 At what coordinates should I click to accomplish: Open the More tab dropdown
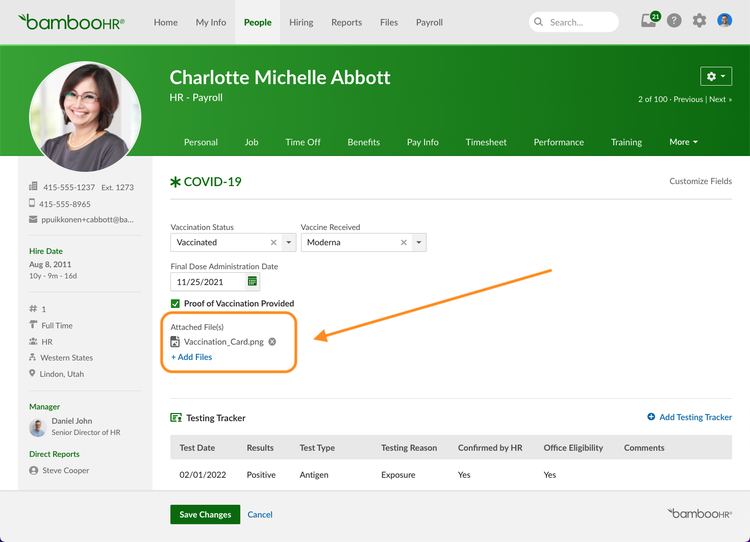(x=683, y=142)
